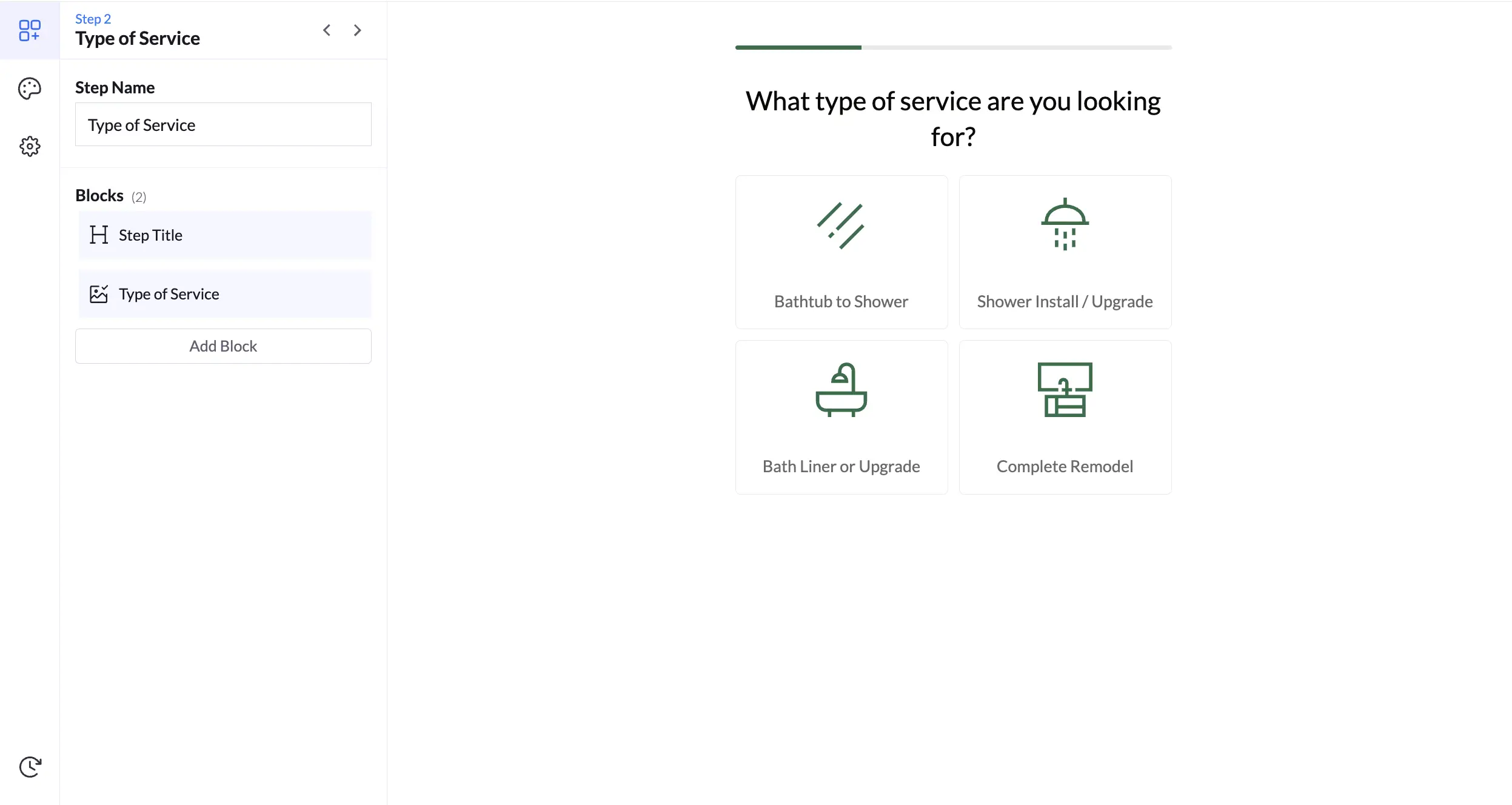Click the '(2)' block count
The image size is (1512, 805).
(139, 196)
